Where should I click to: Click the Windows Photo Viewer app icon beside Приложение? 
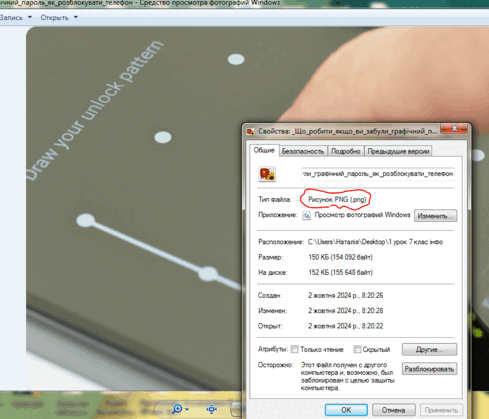[306, 215]
